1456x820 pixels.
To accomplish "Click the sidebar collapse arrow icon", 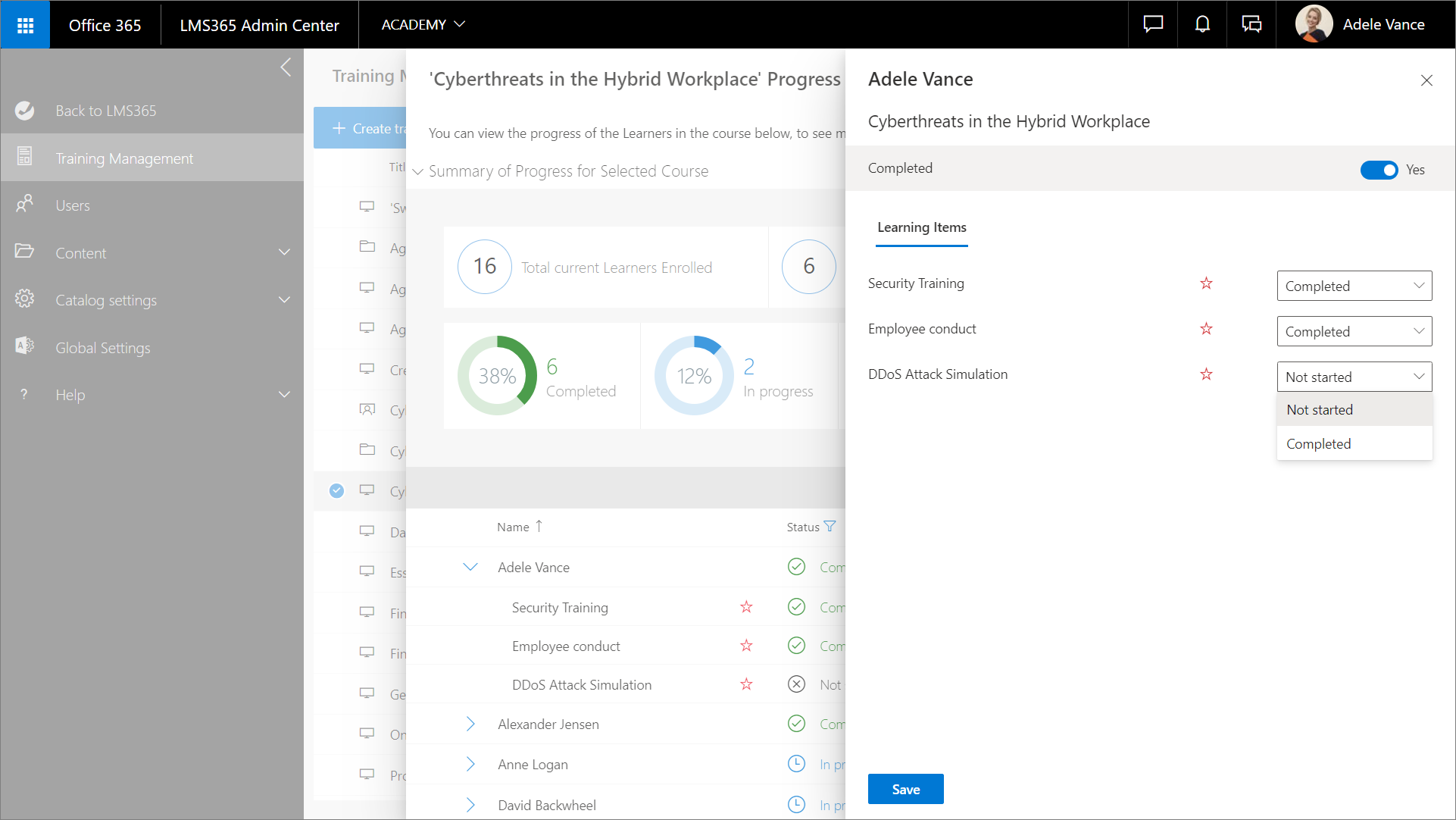I will (x=286, y=67).
